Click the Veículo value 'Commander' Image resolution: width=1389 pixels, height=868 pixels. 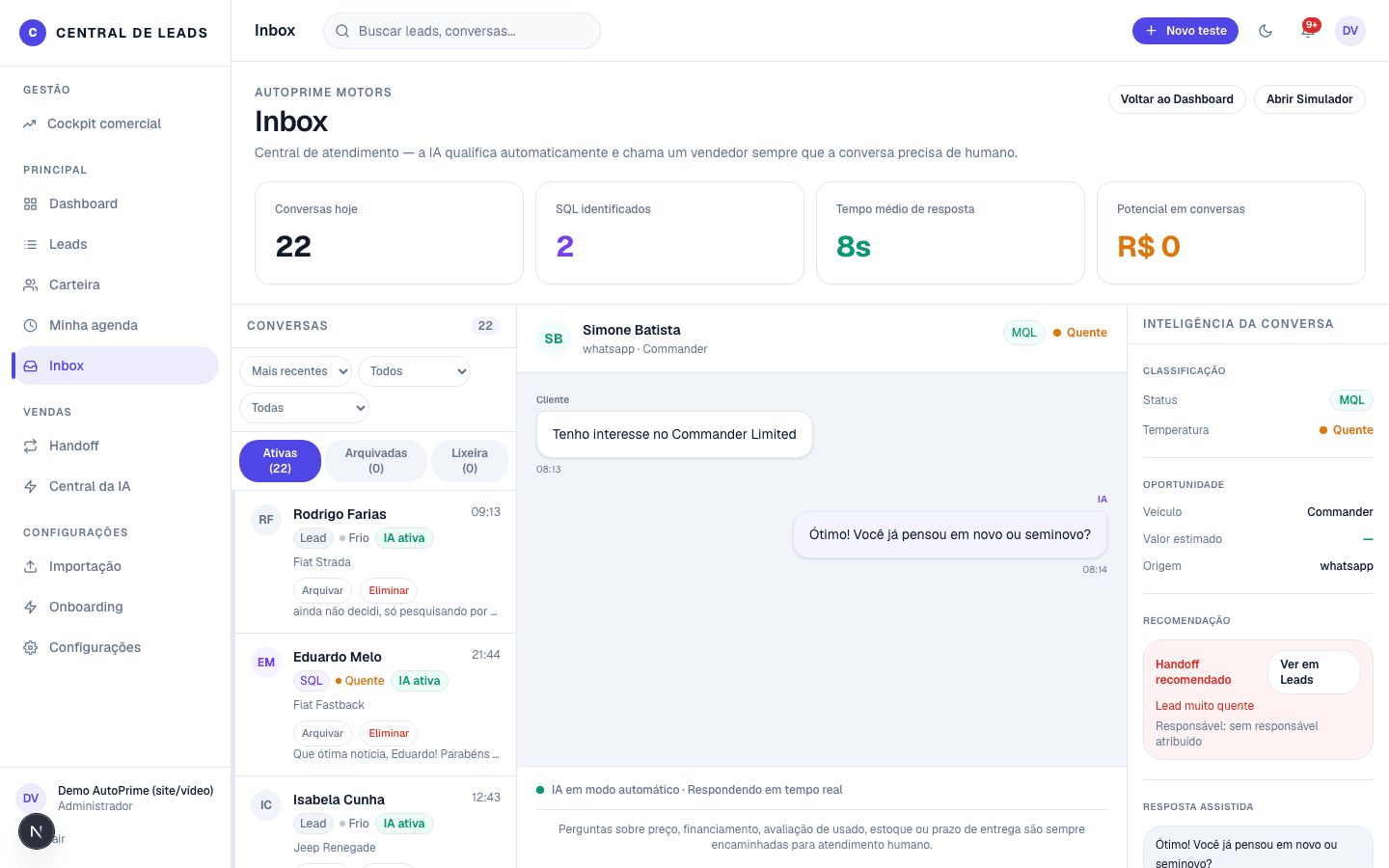[x=1340, y=512]
